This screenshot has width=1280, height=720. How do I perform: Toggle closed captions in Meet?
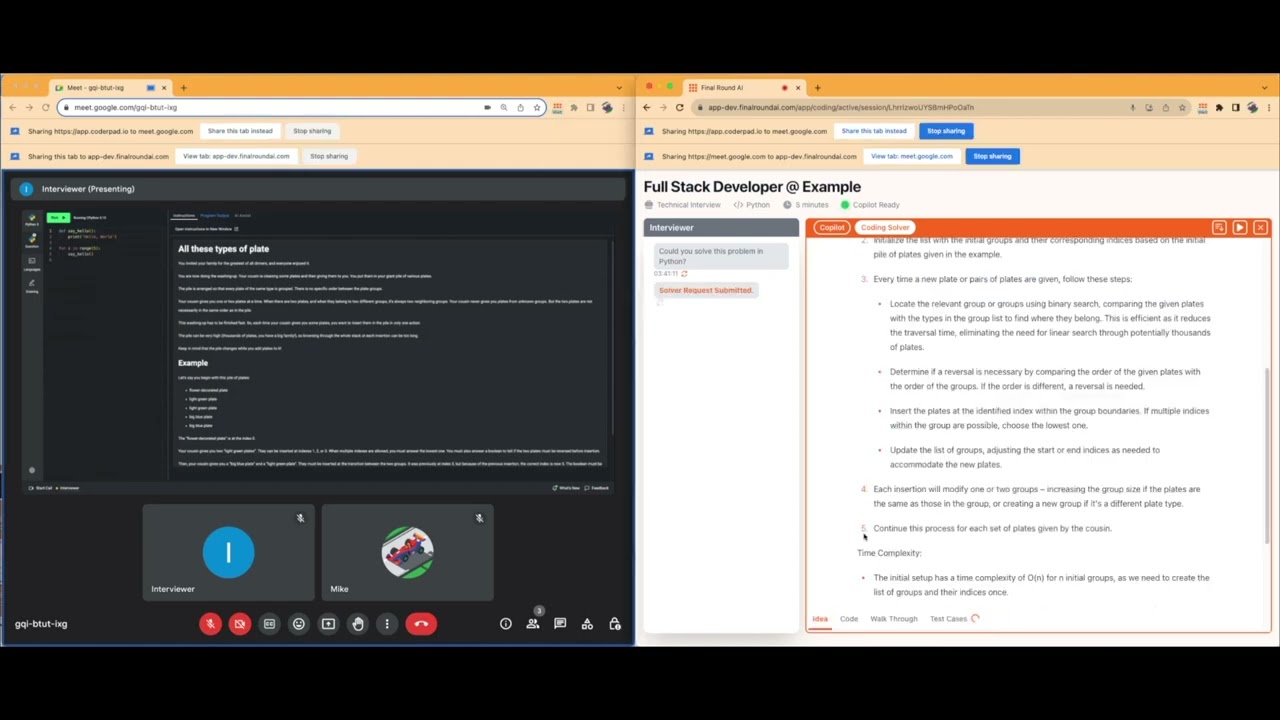(x=269, y=624)
